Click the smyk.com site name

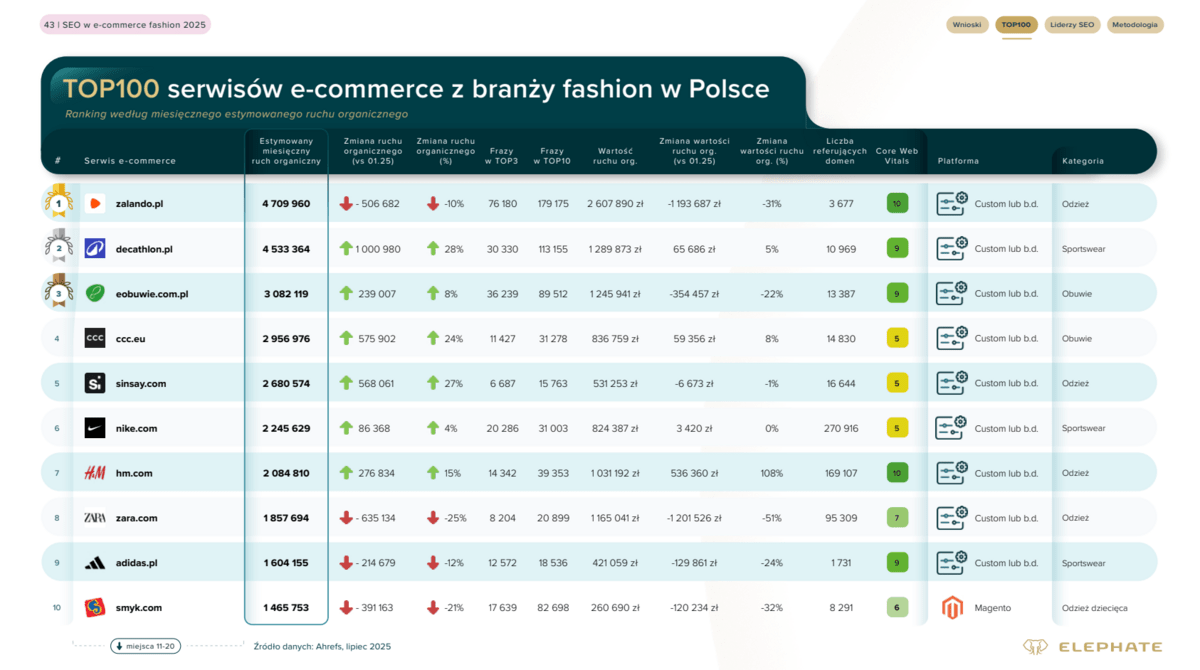pos(139,607)
